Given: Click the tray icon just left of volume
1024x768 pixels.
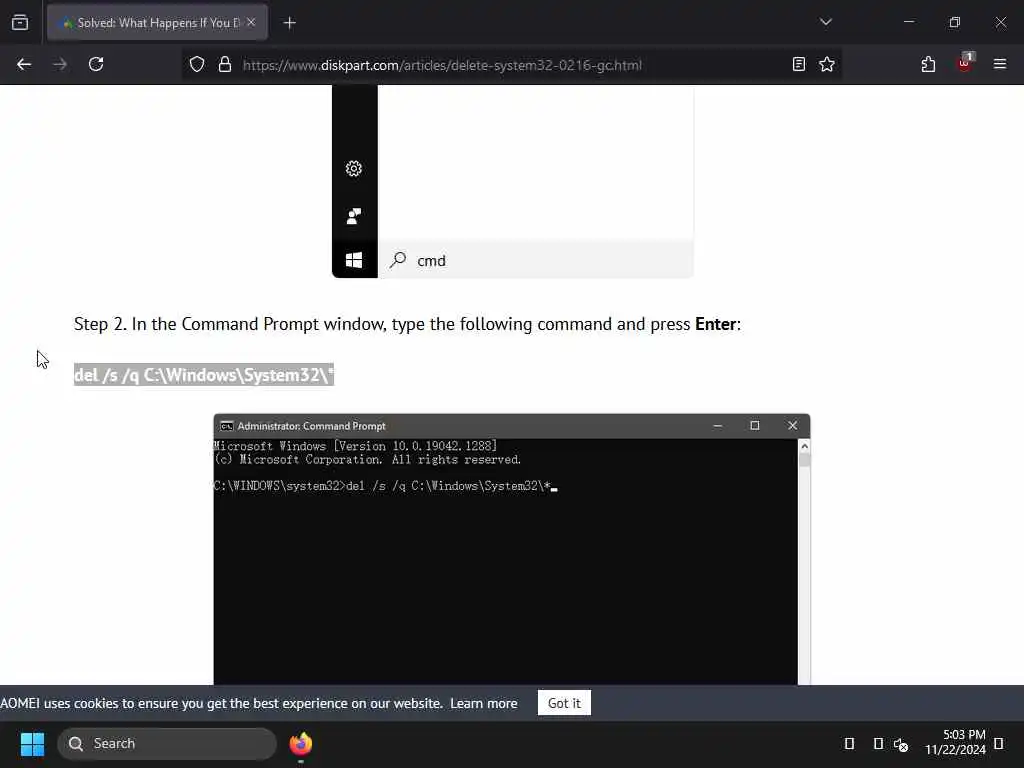Looking at the screenshot, I should [878, 743].
